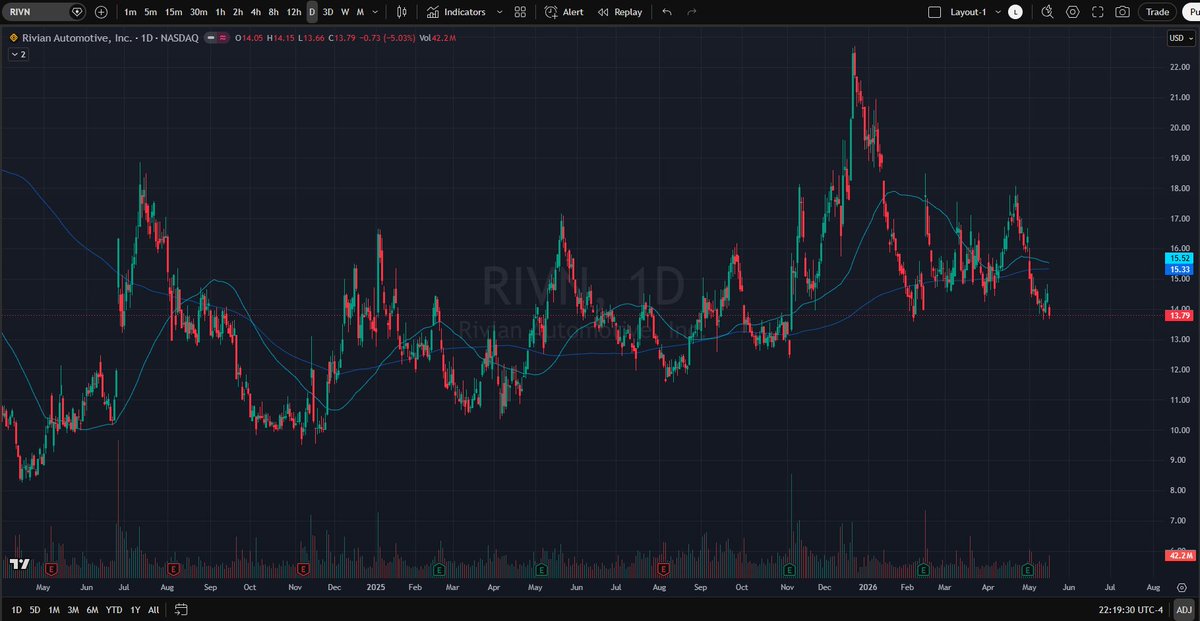Click the Trade button
The image size is (1200, 621).
(1157, 12)
